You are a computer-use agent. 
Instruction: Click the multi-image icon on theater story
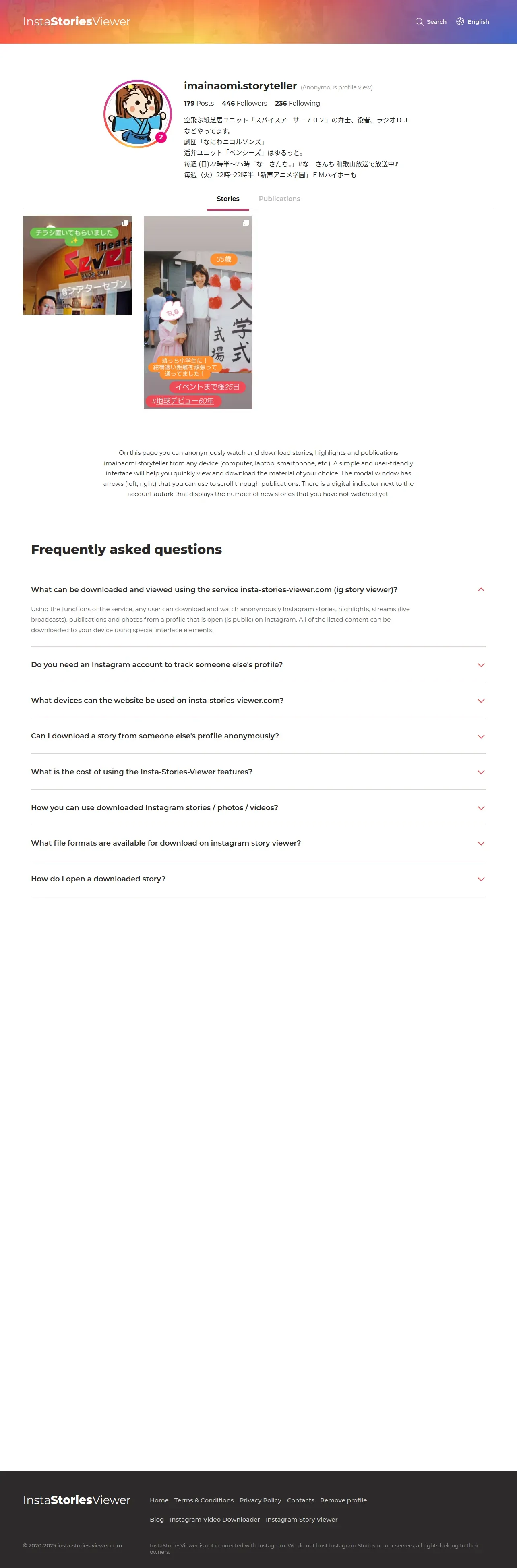click(125, 223)
